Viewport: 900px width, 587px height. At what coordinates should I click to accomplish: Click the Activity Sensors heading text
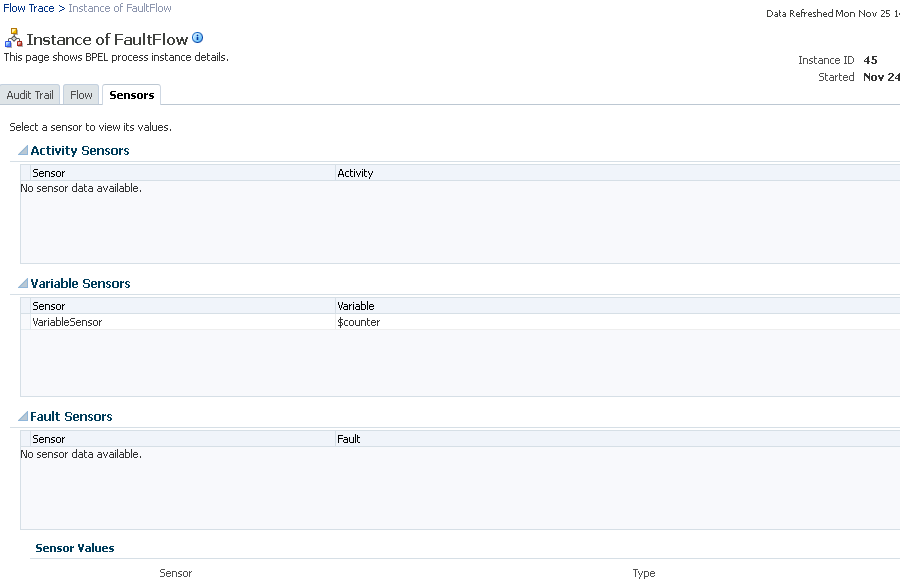pyautogui.click(x=80, y=150)
